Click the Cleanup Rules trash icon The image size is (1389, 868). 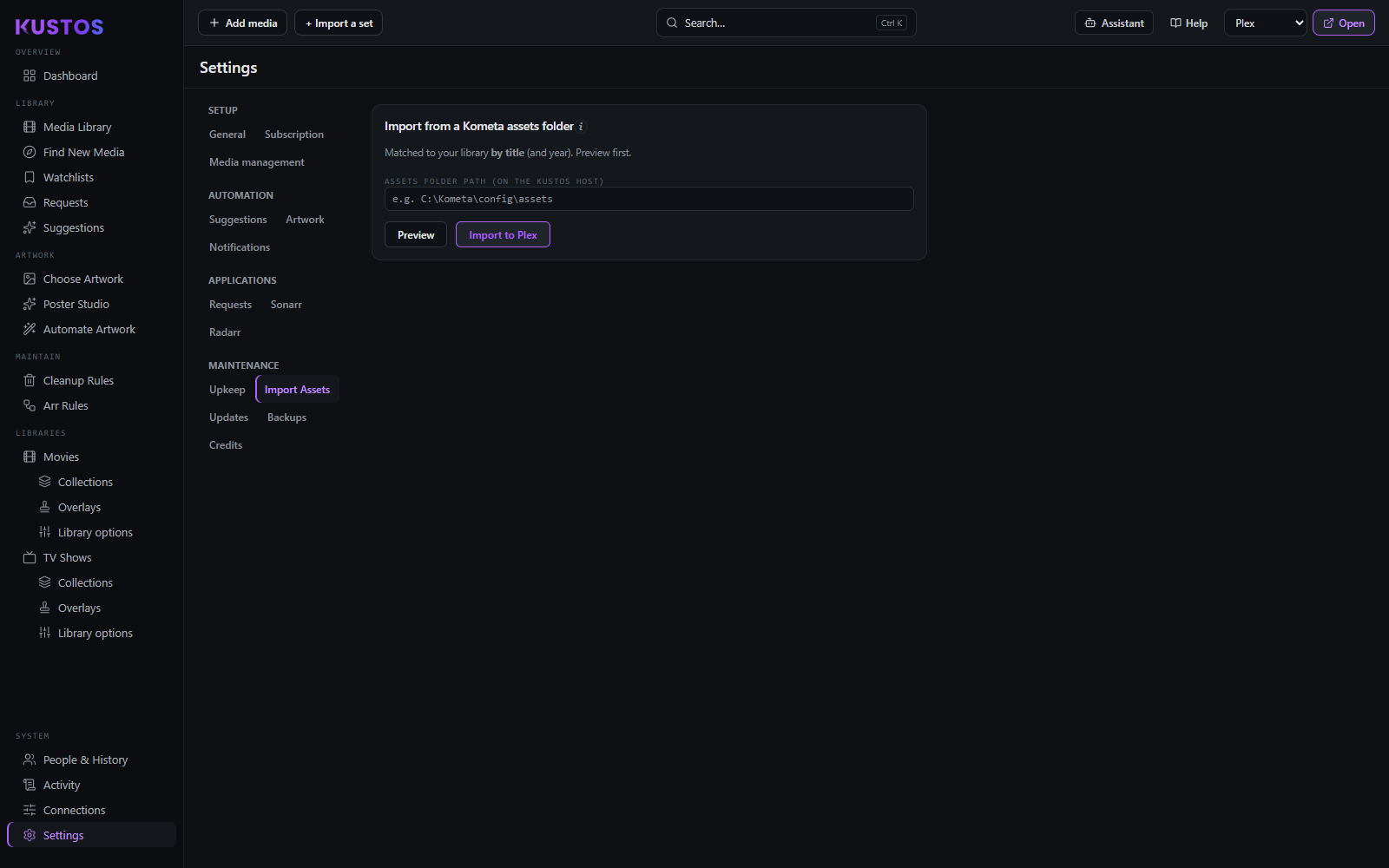pos(30,380)
